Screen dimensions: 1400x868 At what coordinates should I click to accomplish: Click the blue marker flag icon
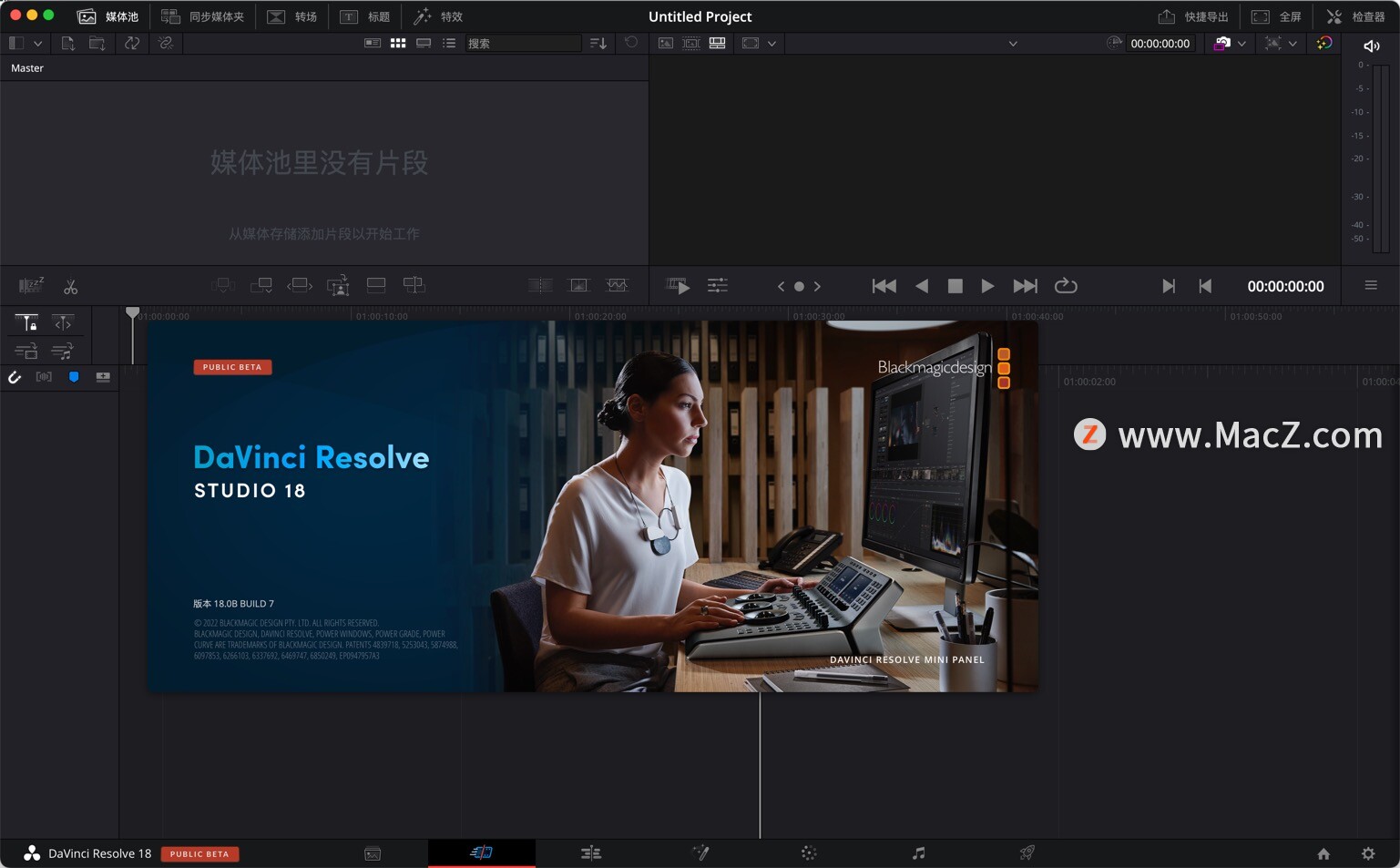tap(74, 377)
